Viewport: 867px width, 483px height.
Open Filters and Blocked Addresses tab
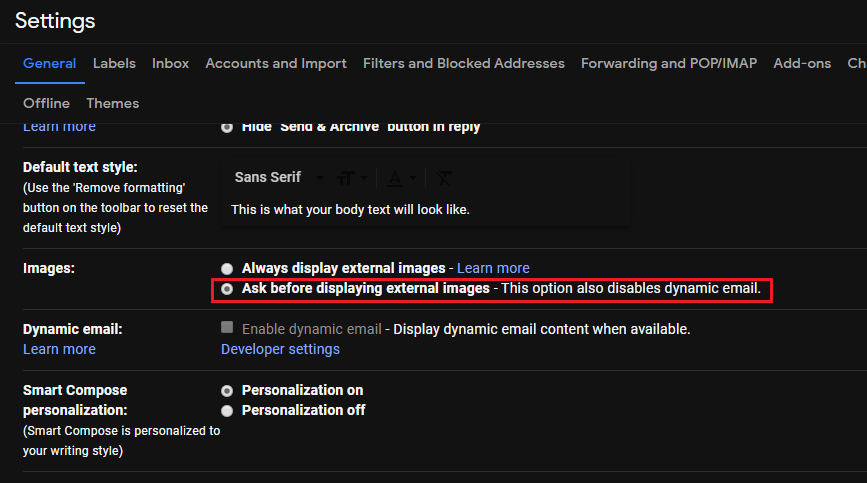[x=464, y=63]
